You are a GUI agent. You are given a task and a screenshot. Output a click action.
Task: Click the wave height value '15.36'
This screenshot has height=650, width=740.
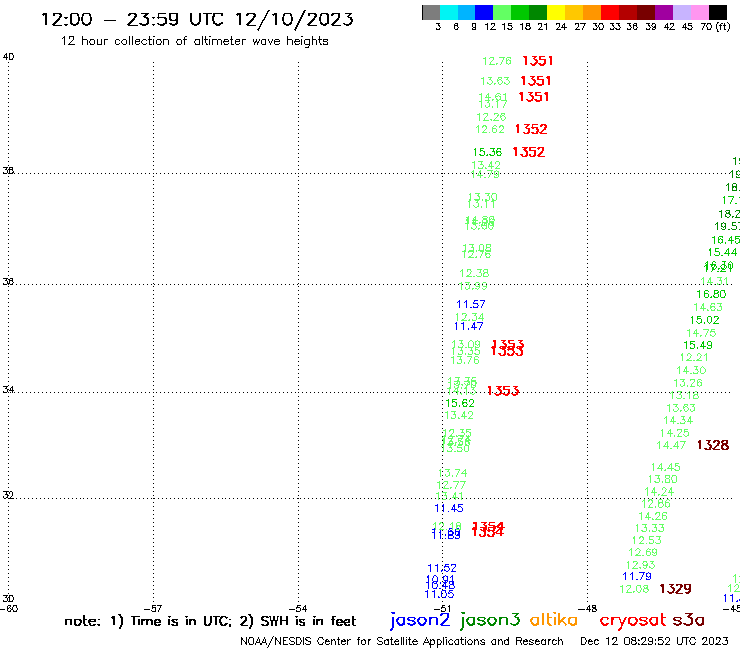(488, 152)
